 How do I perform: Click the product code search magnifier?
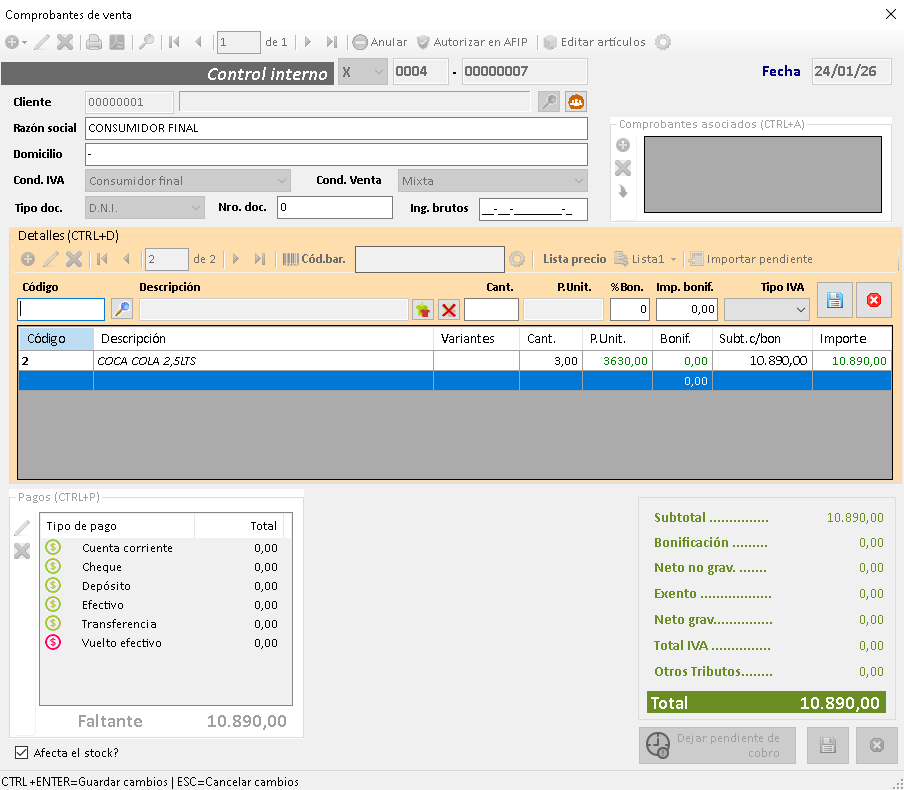tap(121, 310)
